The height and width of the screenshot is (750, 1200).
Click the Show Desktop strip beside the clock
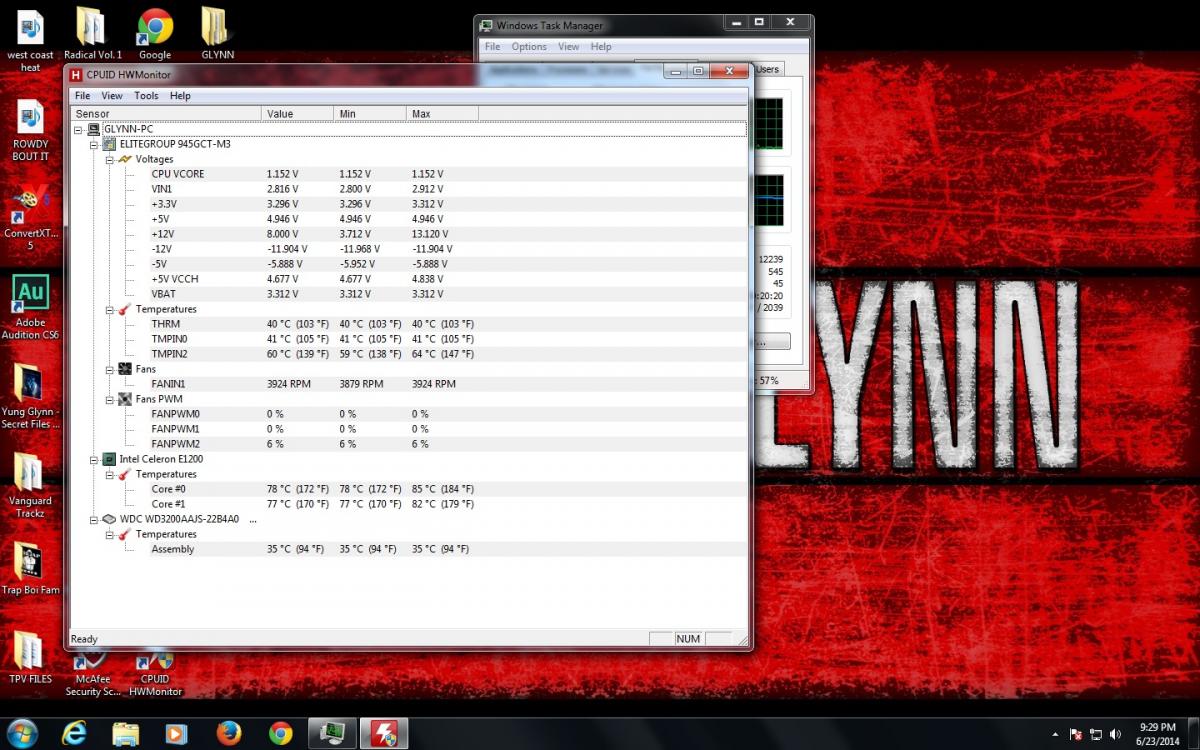click(x=1193, y=734)
